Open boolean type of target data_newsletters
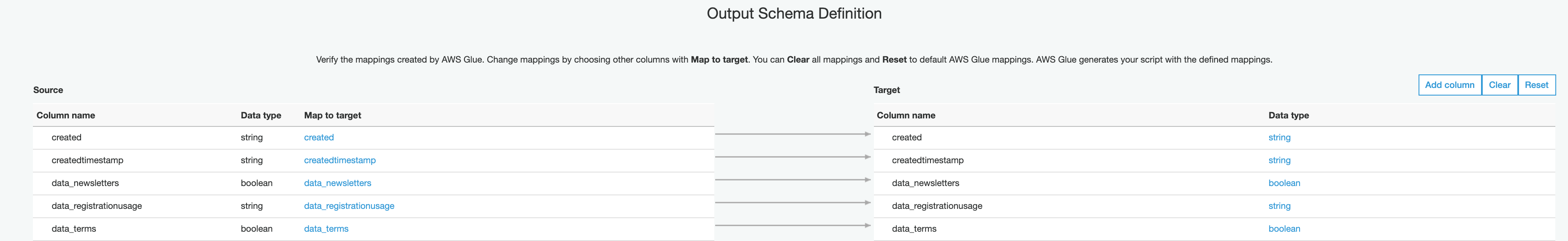 (x=1284, y=183)
